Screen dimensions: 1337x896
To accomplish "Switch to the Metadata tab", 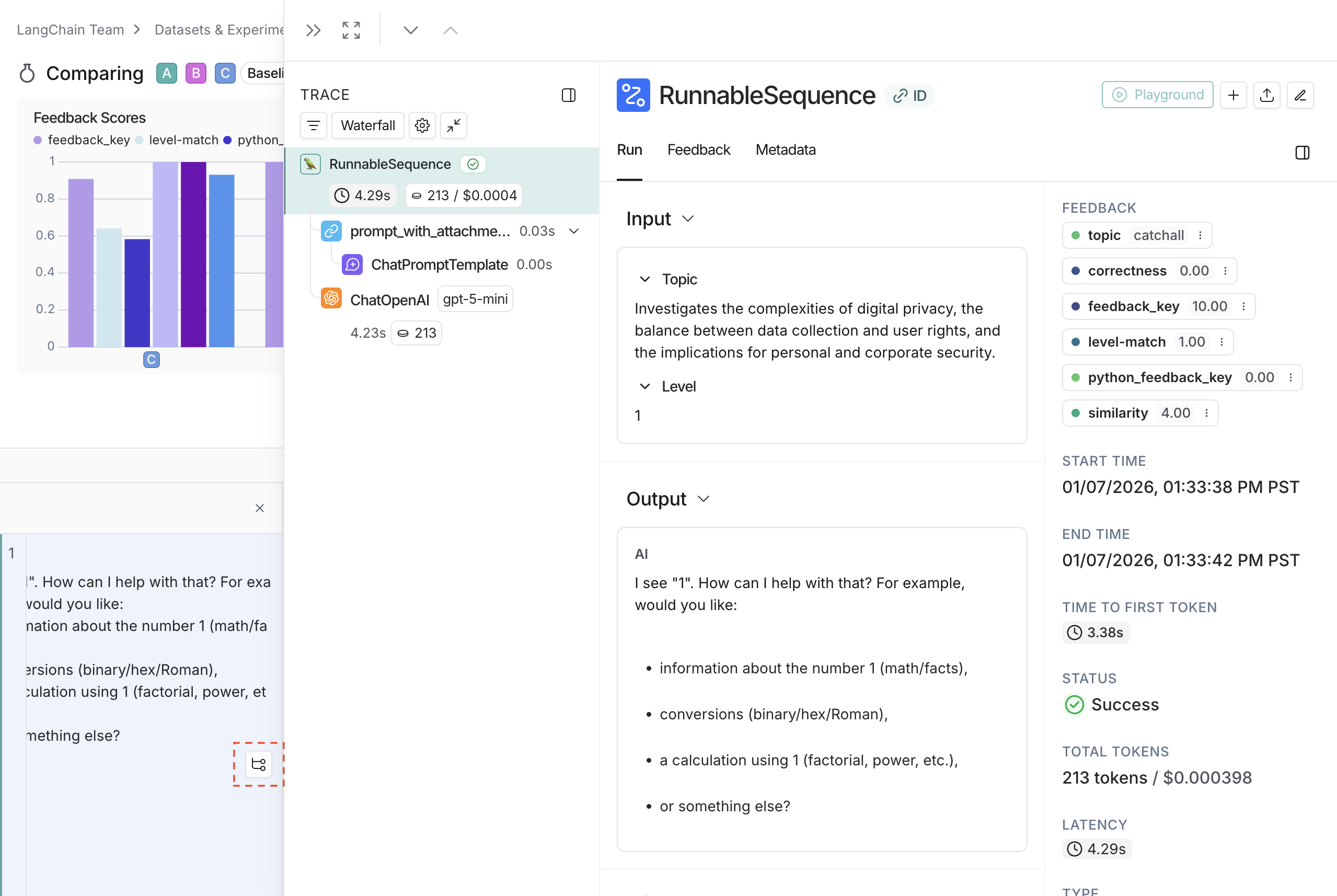I will click(x=785, y=150).
